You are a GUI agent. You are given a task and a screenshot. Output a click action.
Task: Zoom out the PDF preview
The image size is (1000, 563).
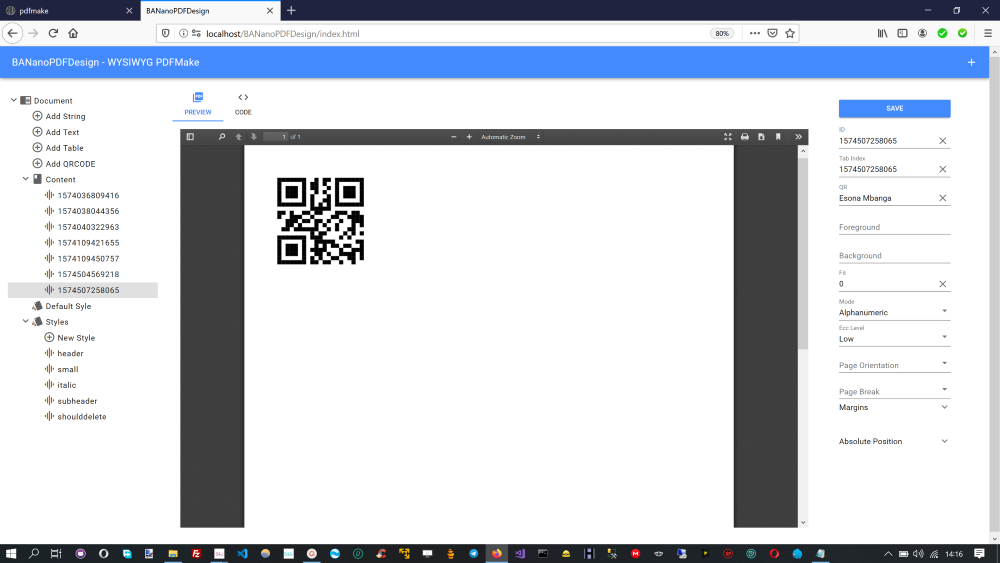453,136
